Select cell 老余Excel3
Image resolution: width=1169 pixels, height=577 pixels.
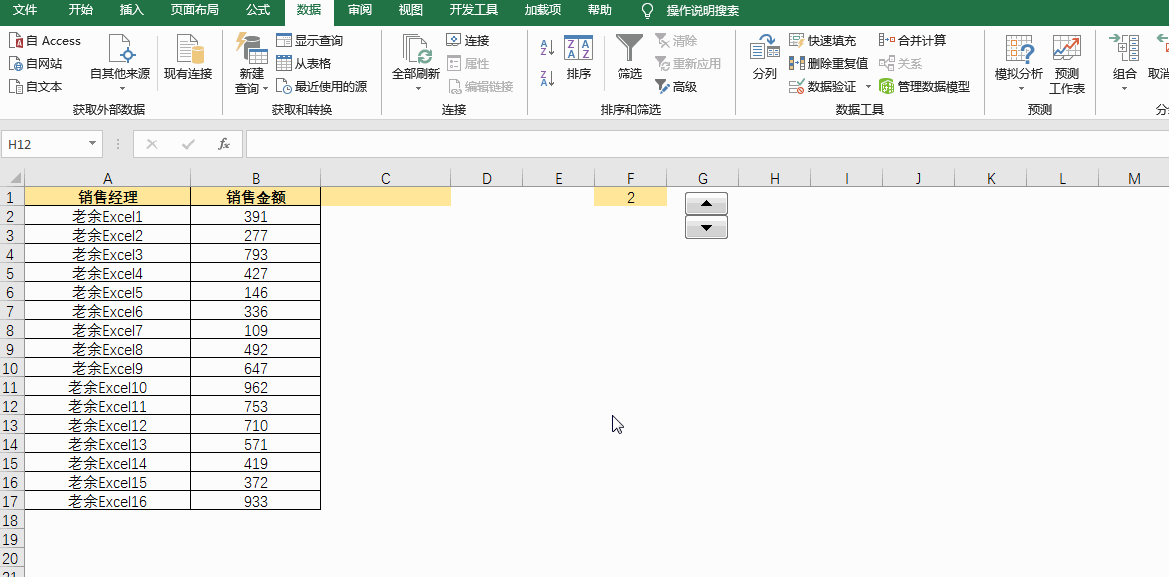pos(107,255)
